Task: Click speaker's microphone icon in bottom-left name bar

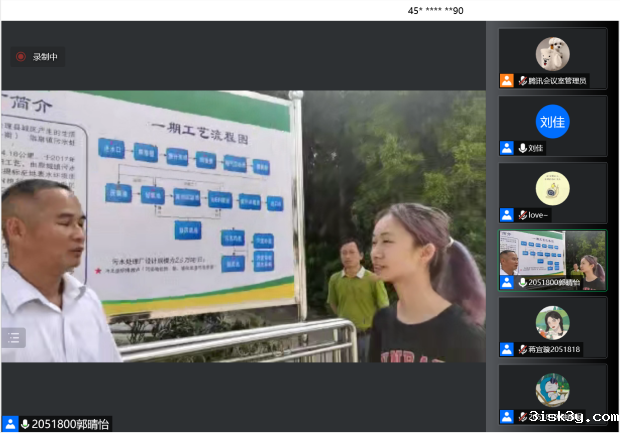Action: pyautogui.click(x=25, y=424)
